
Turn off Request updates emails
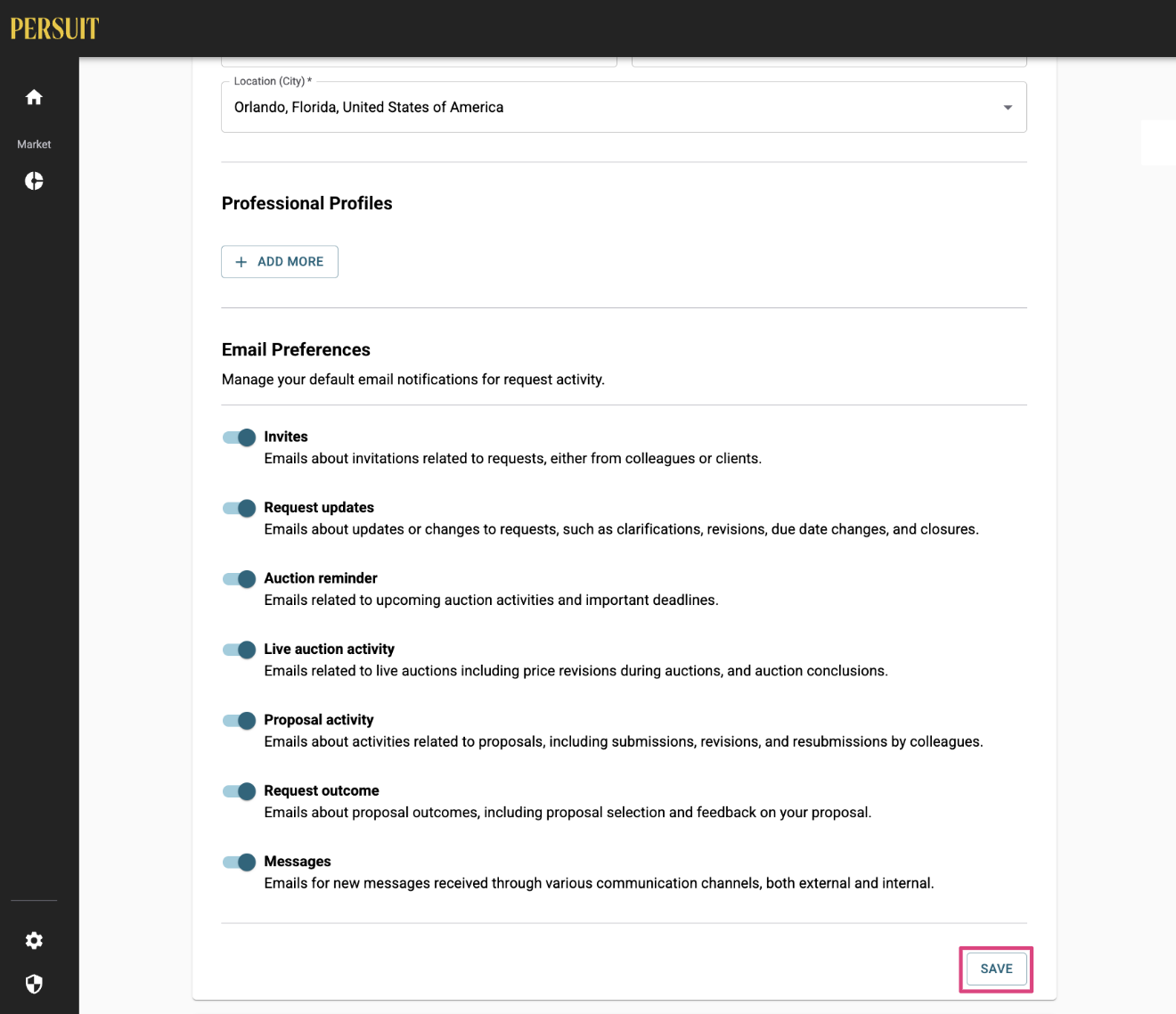pyautogui.click(x=239, y=508)
